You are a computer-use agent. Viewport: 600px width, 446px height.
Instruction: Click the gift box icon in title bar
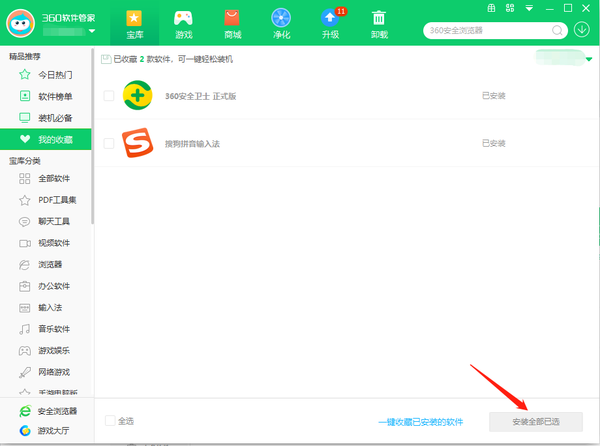click(491, 8)
